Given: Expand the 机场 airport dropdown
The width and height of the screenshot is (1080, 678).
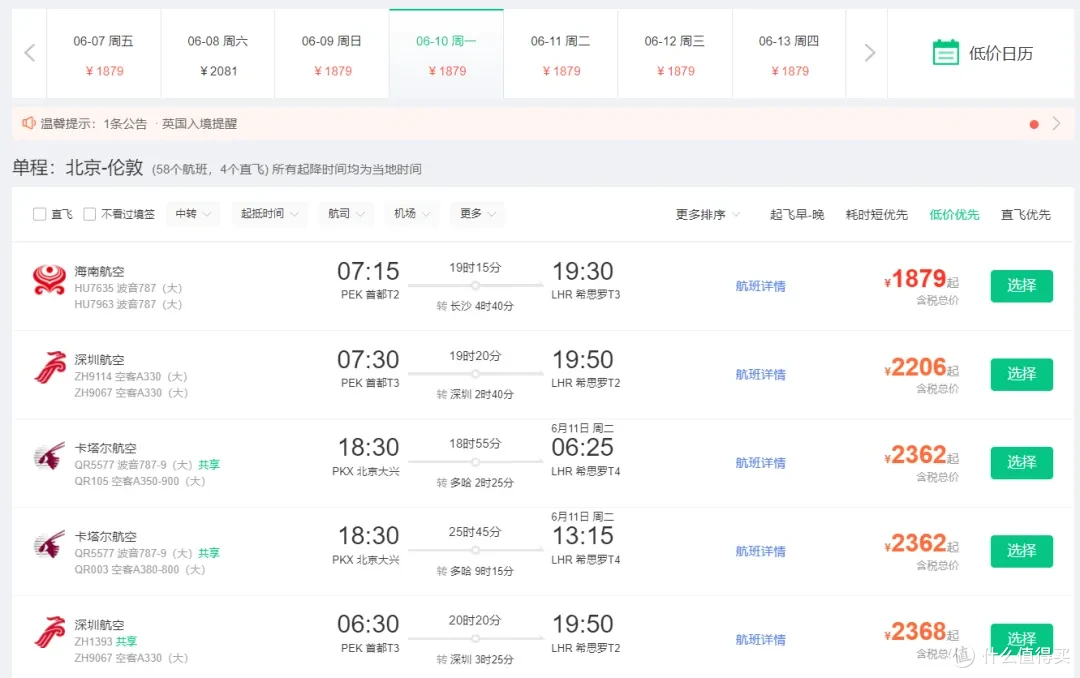Looking at the screenshot, I should [x=411, y=214].
